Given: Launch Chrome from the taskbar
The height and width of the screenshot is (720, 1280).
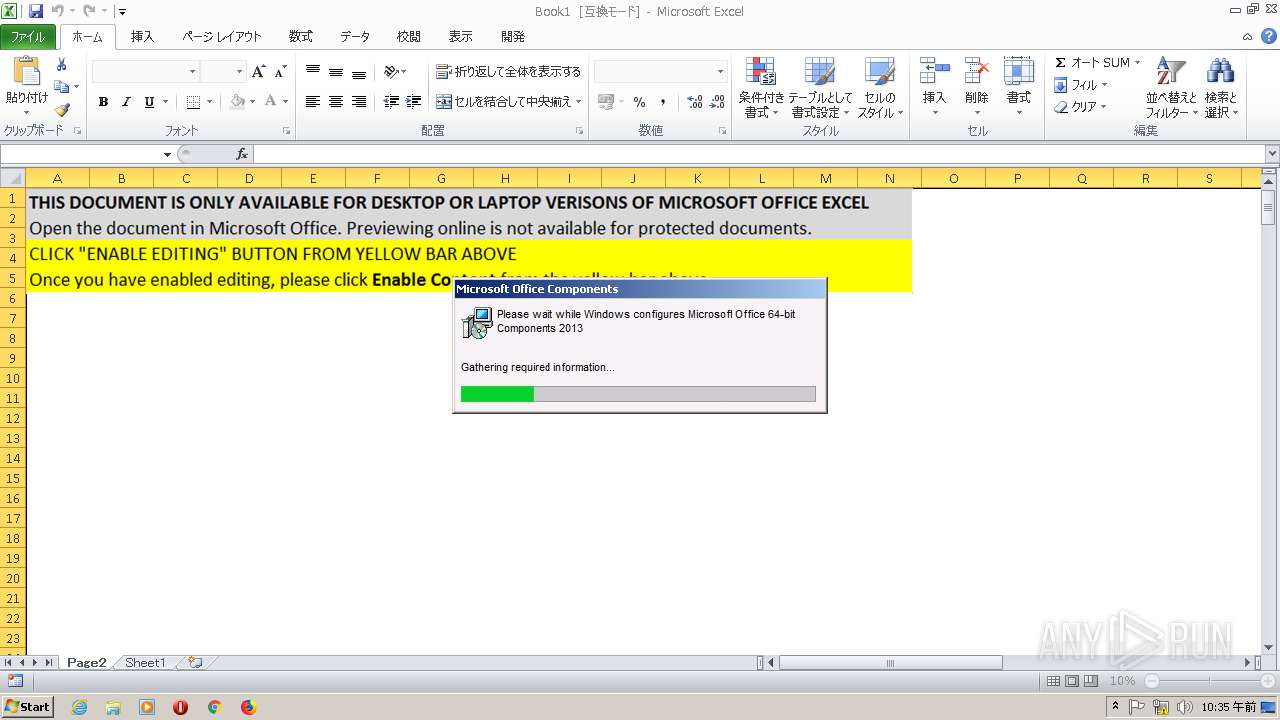Looking at the screenshot, I should click(214, 707).
